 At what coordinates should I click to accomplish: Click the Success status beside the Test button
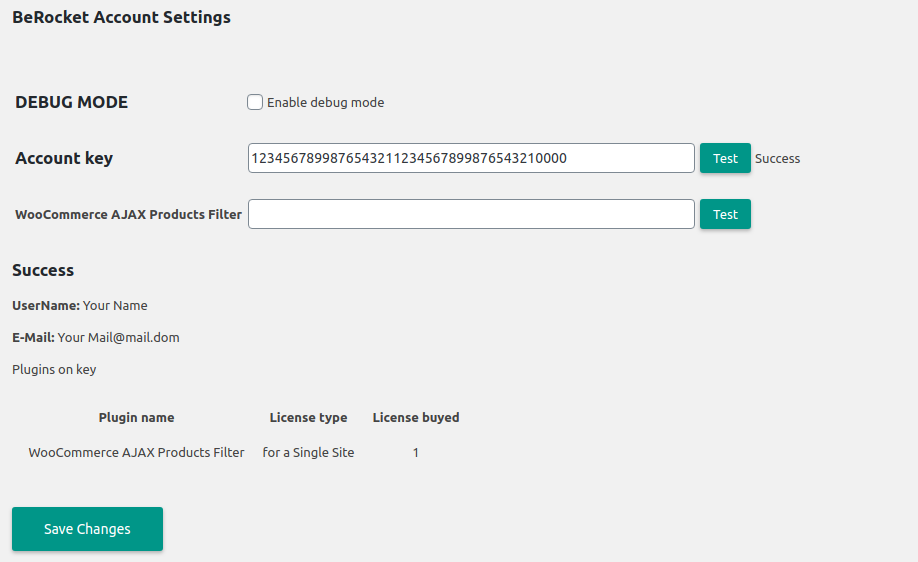[x=777, y=158]
